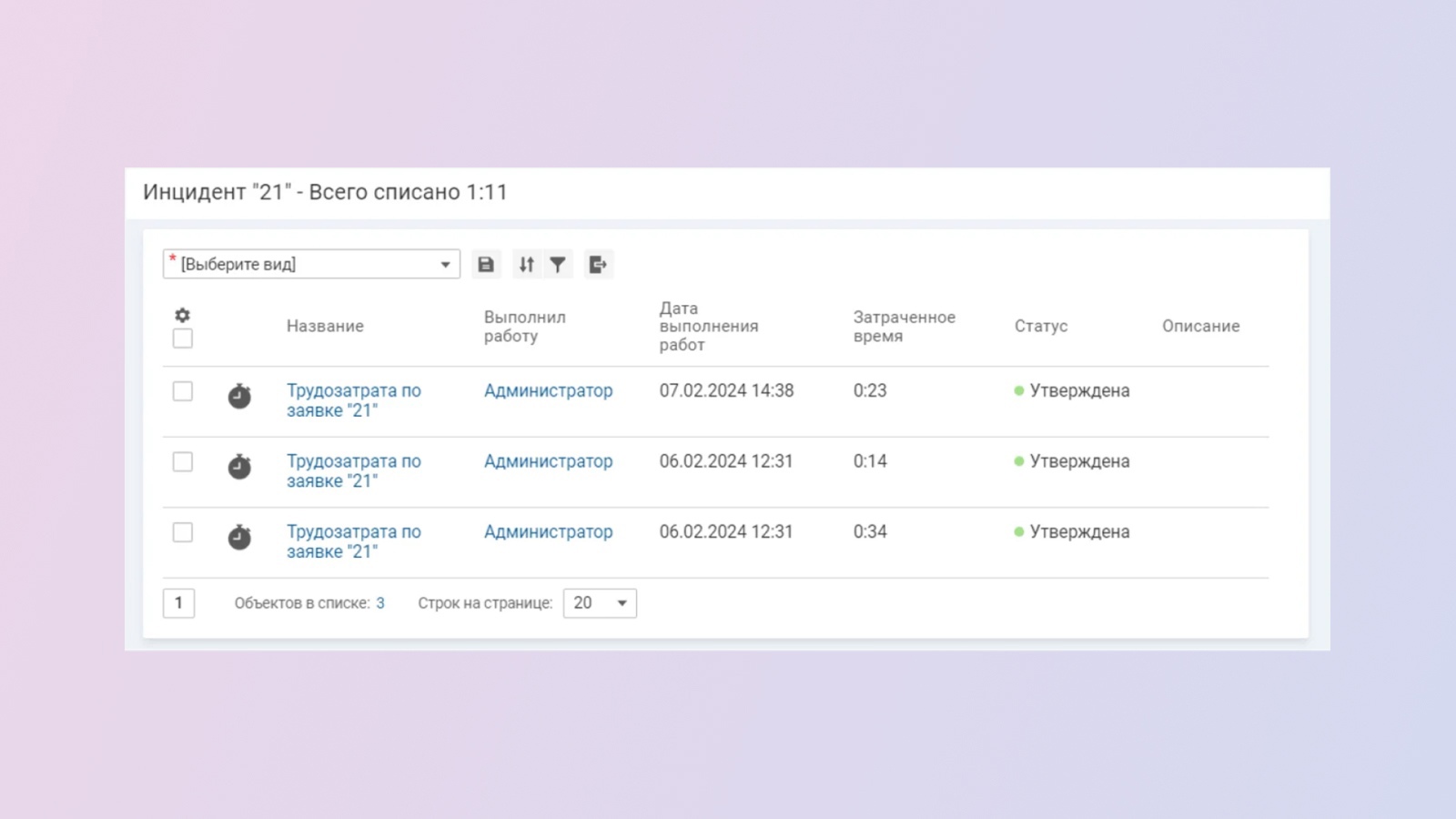Sort by the "Статус" column header
The image size is (1456, 819).
pyautogui.click(x=1041, y=326)
